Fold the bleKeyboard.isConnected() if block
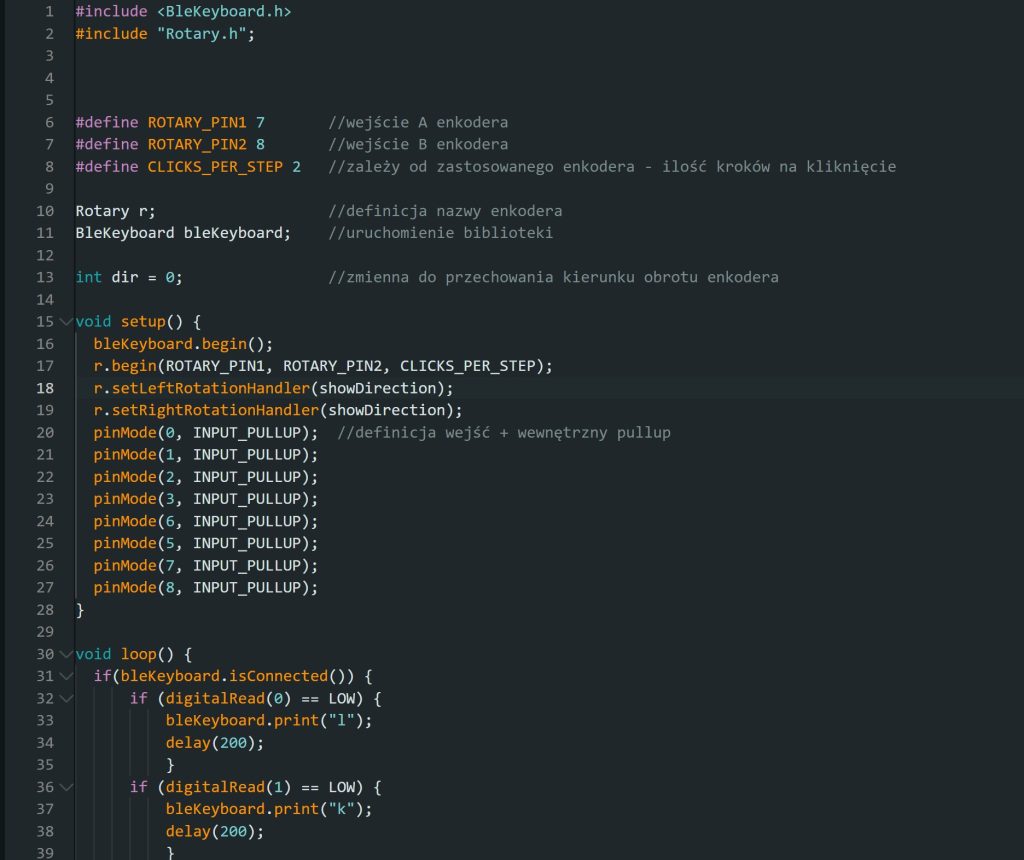This screenshot has width=1024, height=860. click(66, 676)
